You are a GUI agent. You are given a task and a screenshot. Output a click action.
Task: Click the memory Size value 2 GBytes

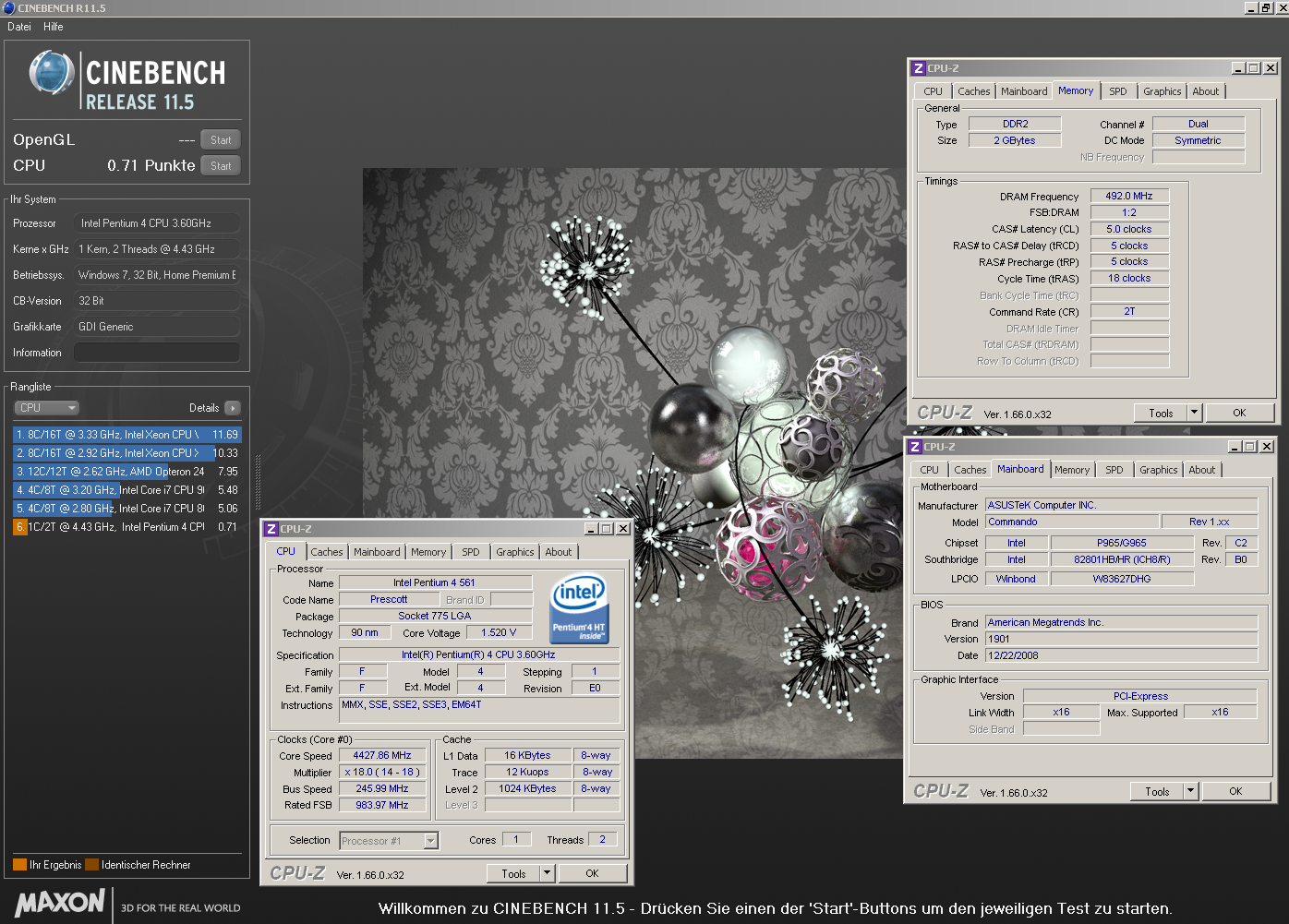(x=1015, y=140)
